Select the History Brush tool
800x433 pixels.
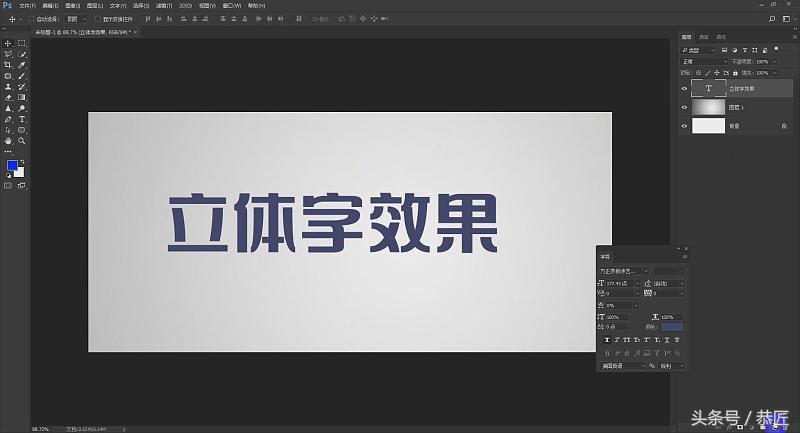[x=21, y=87]
